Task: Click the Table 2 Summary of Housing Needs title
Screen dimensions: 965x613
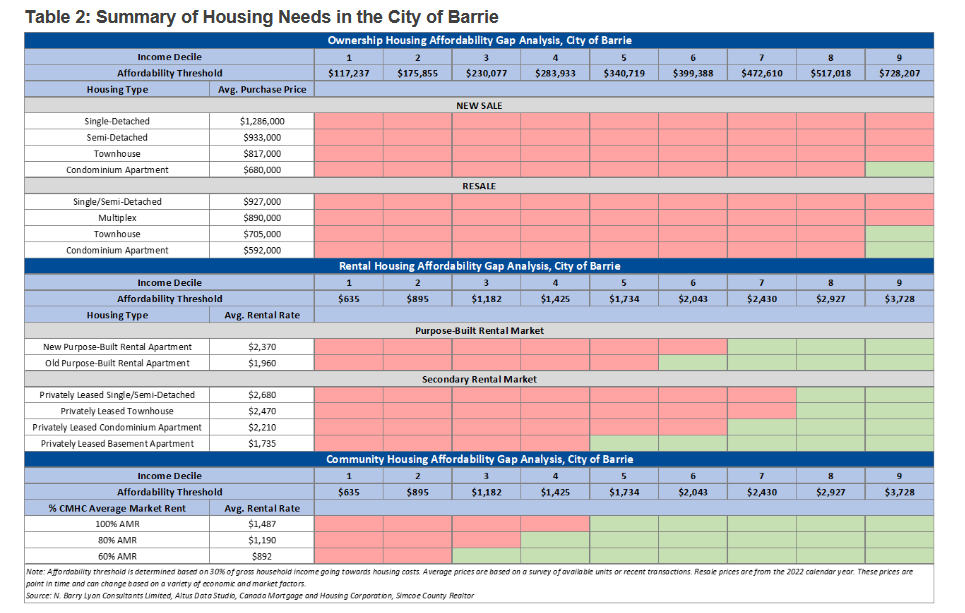Action: coord(261,17)
